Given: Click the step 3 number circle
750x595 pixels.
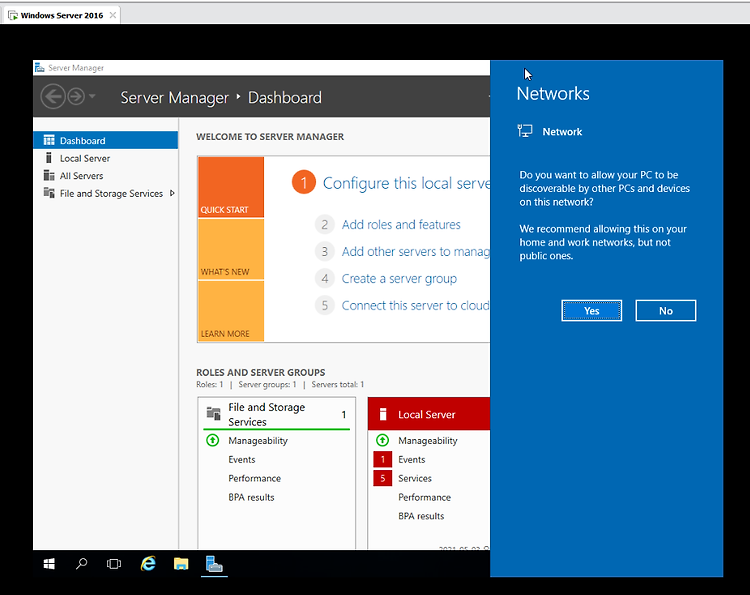Looking at the screenshot, I should pyautogui.click(x=325, y=252).
